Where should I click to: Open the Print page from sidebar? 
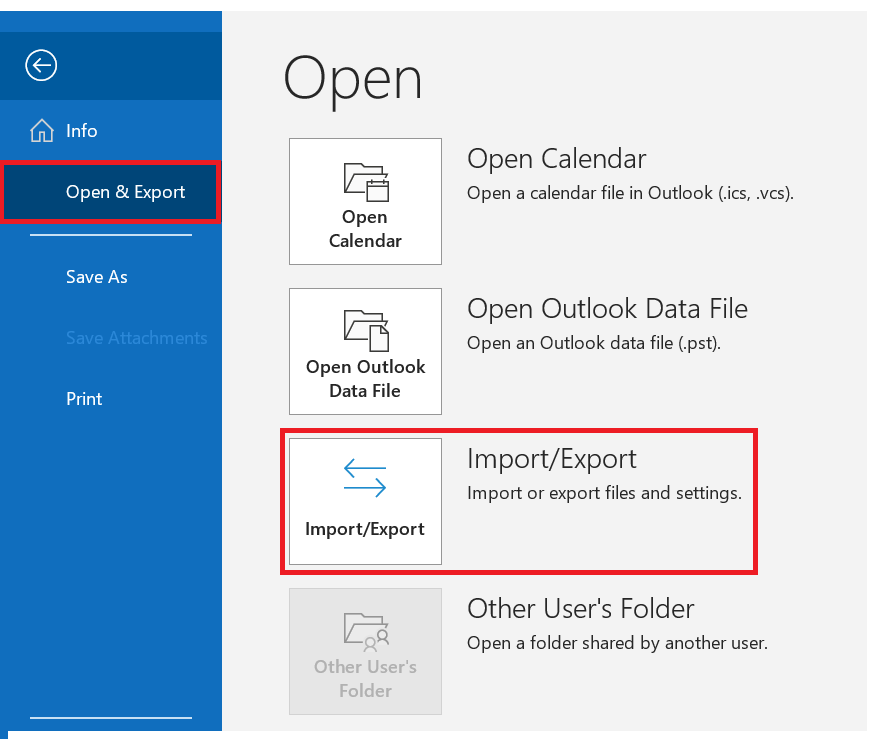pyautogui.click(x=84, y=399)
